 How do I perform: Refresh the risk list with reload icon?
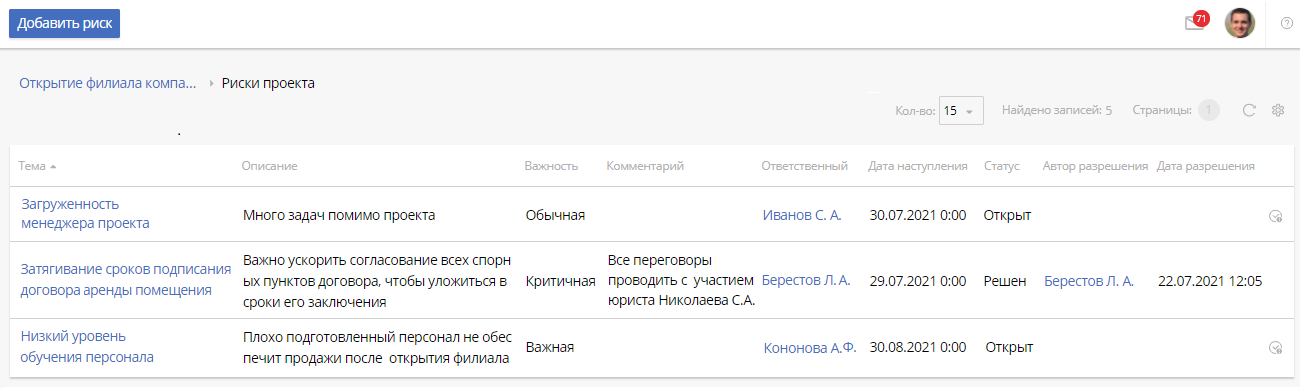pos(1249,110)
